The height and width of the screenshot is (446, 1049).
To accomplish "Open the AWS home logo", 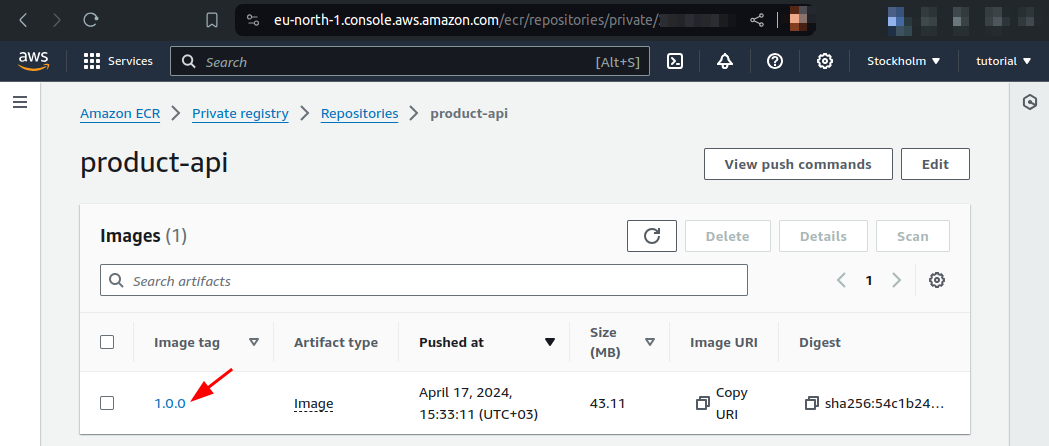I will (x=33, y=62).
